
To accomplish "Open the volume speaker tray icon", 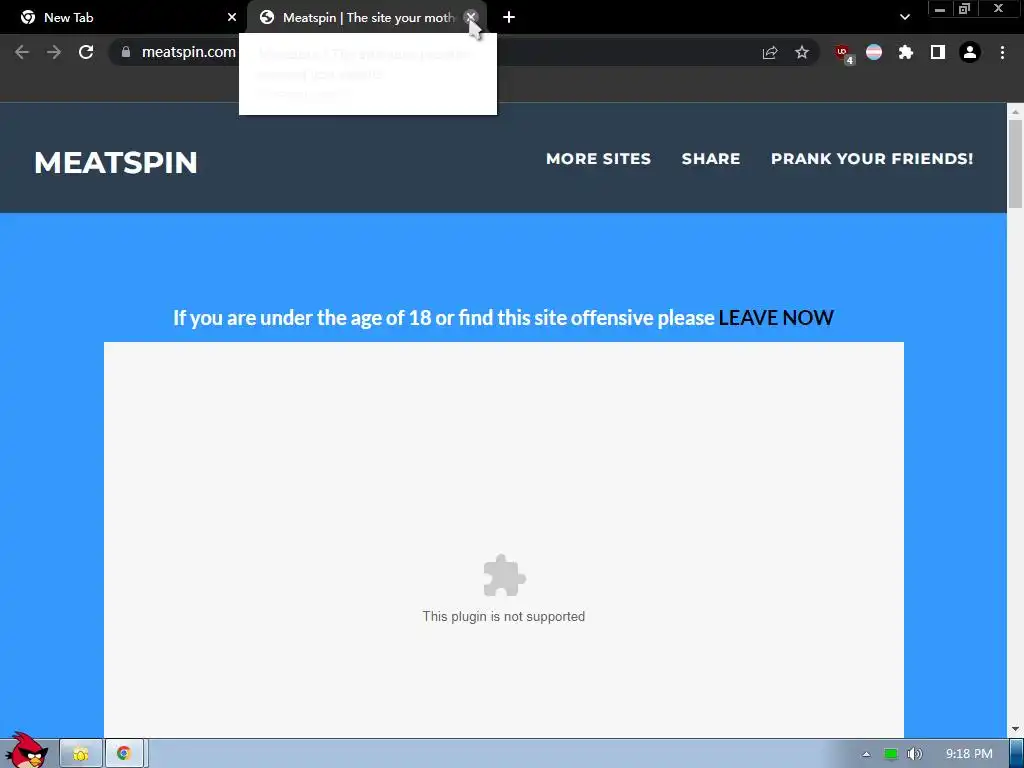I will click(x=914, y=754).
